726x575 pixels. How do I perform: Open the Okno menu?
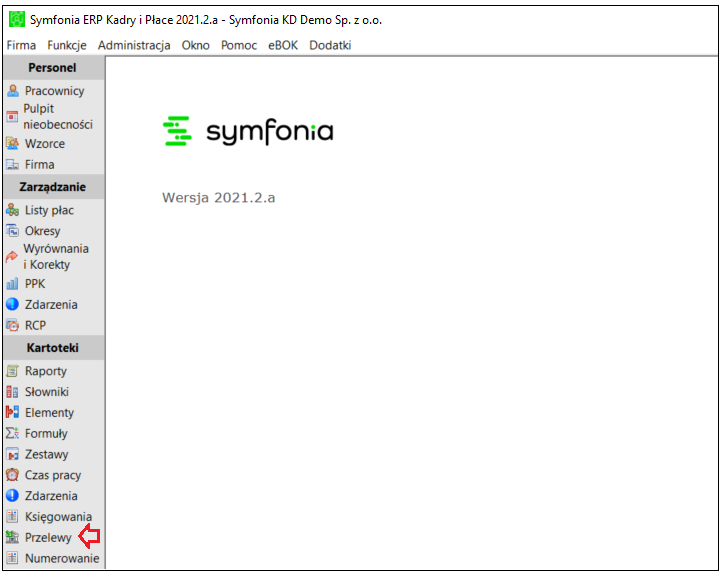point(195,45)
